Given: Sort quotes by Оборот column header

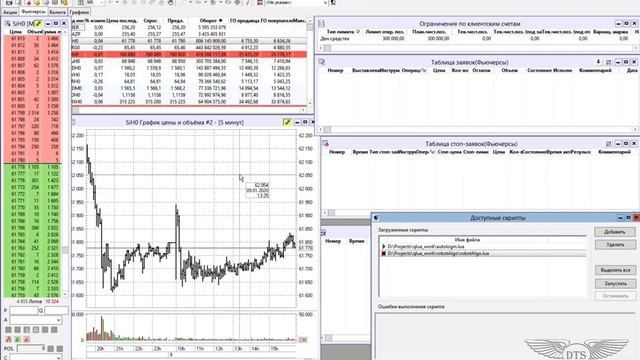Looking at the screenshot, I should (211, 20).
